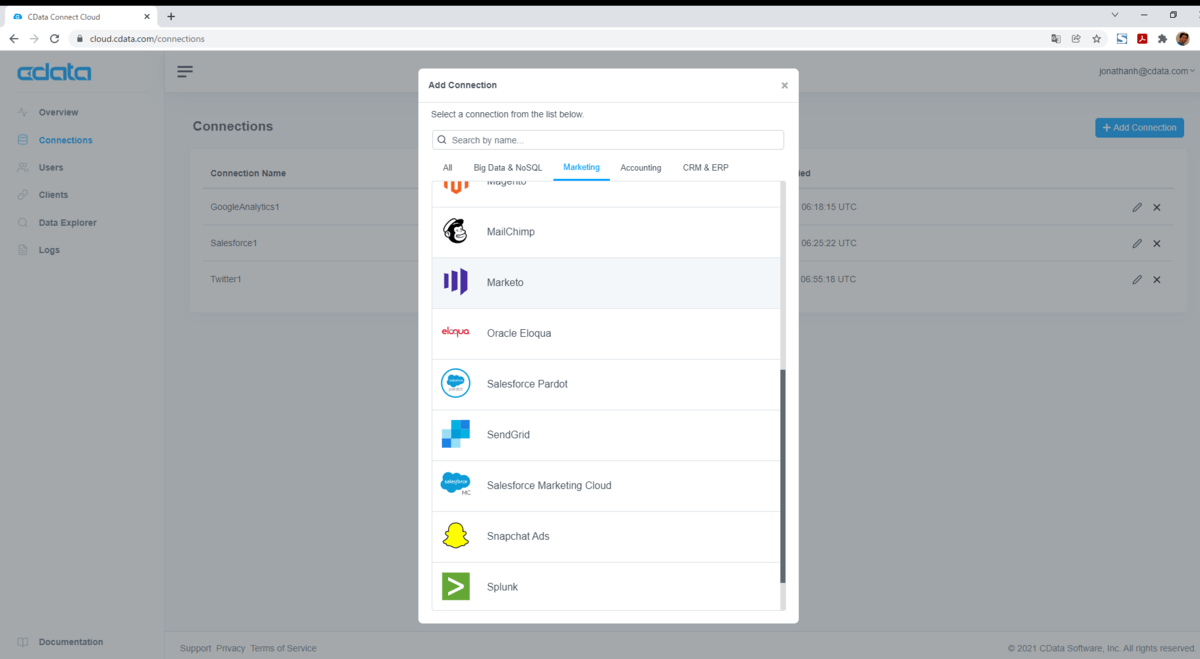Choose the SendGrid logo icon

coord(455,434)
